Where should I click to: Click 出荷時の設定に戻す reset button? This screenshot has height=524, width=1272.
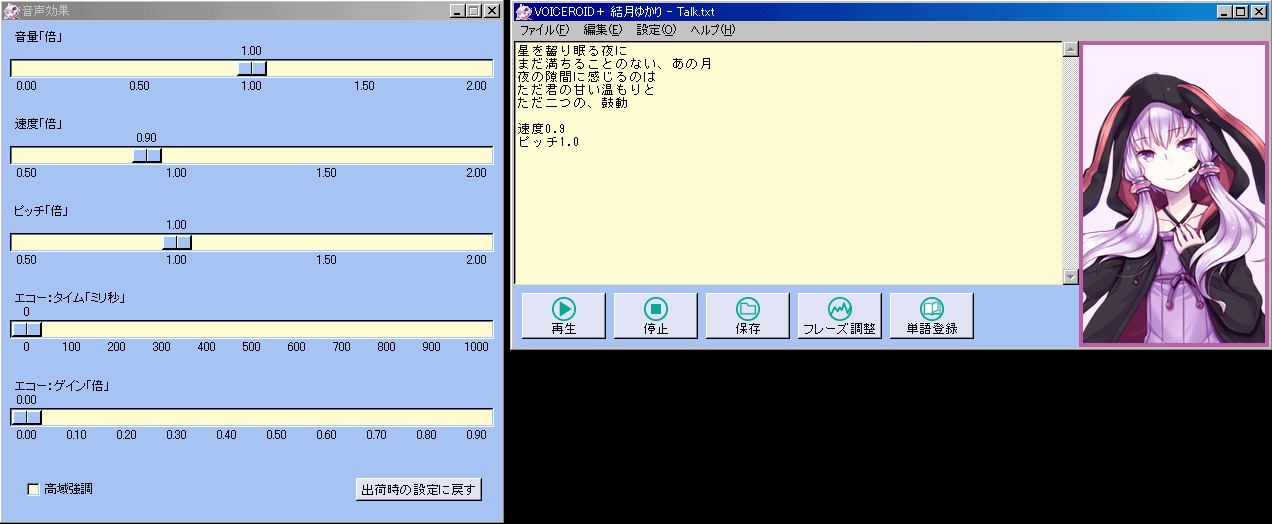point(419,489)
